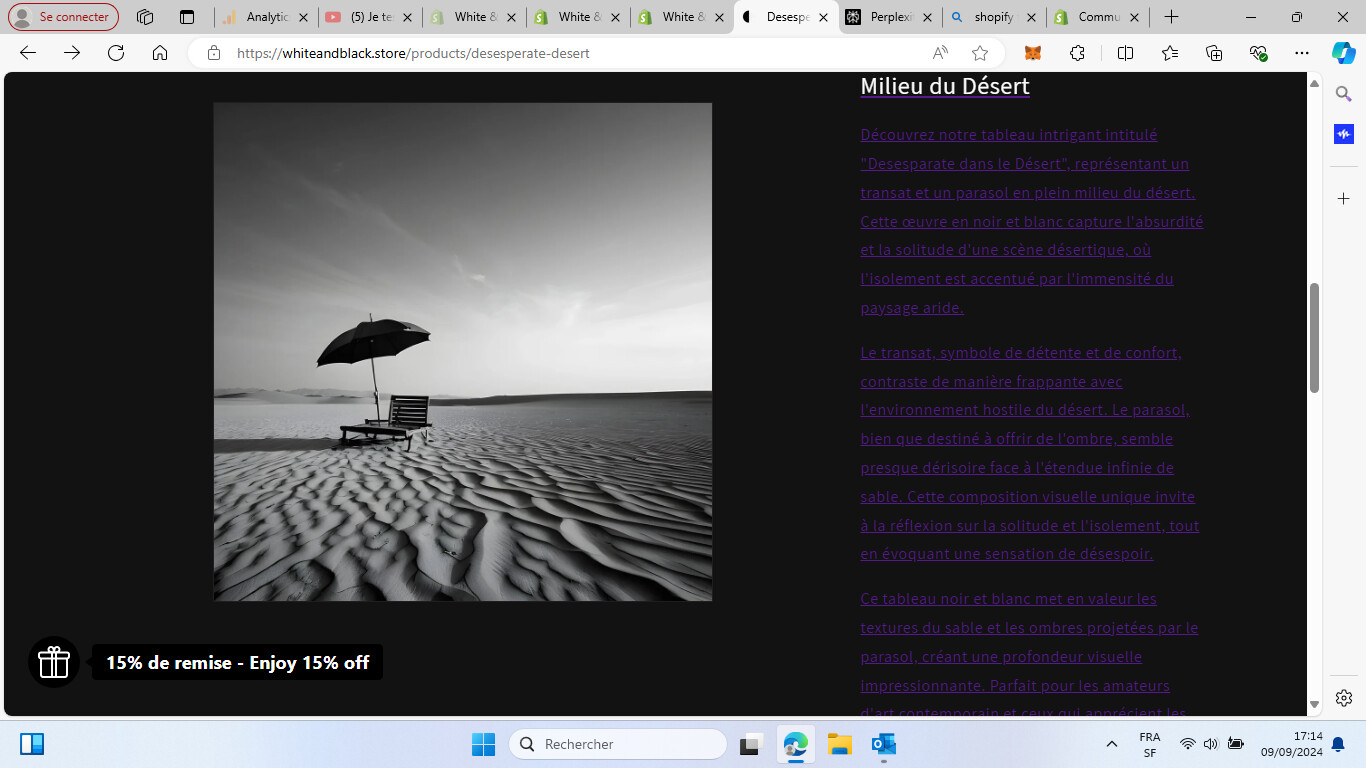Add a new app to the sidebar
1366x768 pixels.
[1344, 198]
